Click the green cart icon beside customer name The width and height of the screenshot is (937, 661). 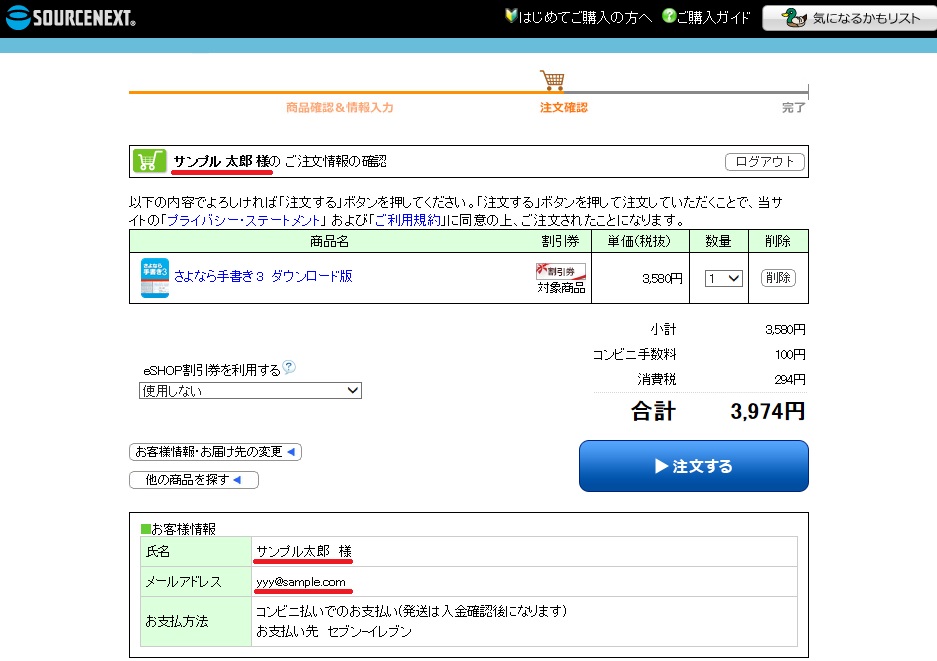149,161
